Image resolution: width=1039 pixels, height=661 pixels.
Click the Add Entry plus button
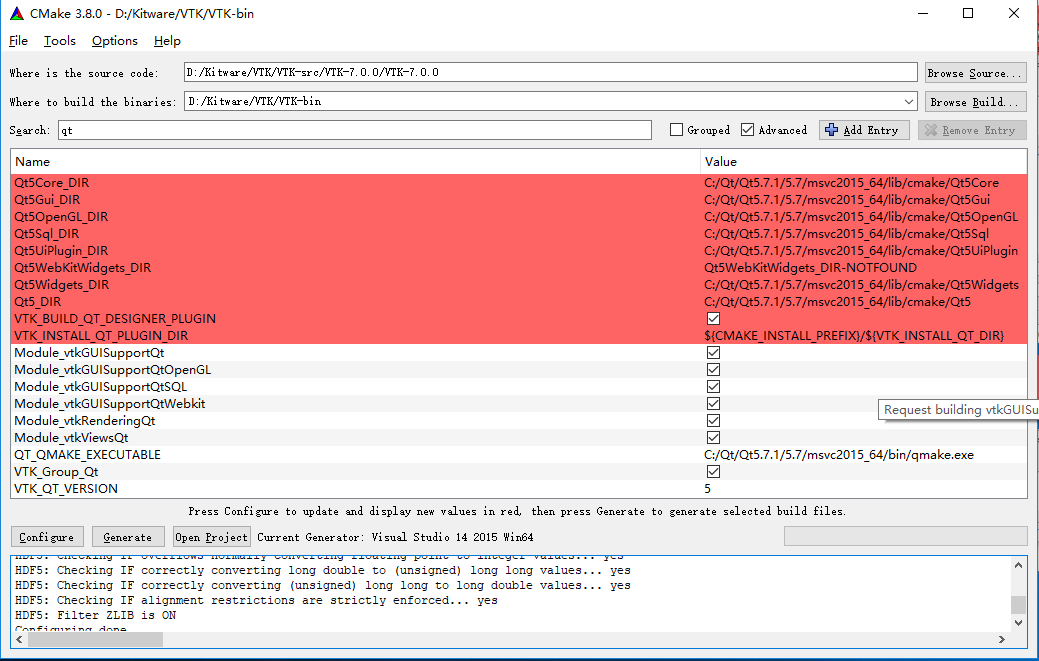864,130
